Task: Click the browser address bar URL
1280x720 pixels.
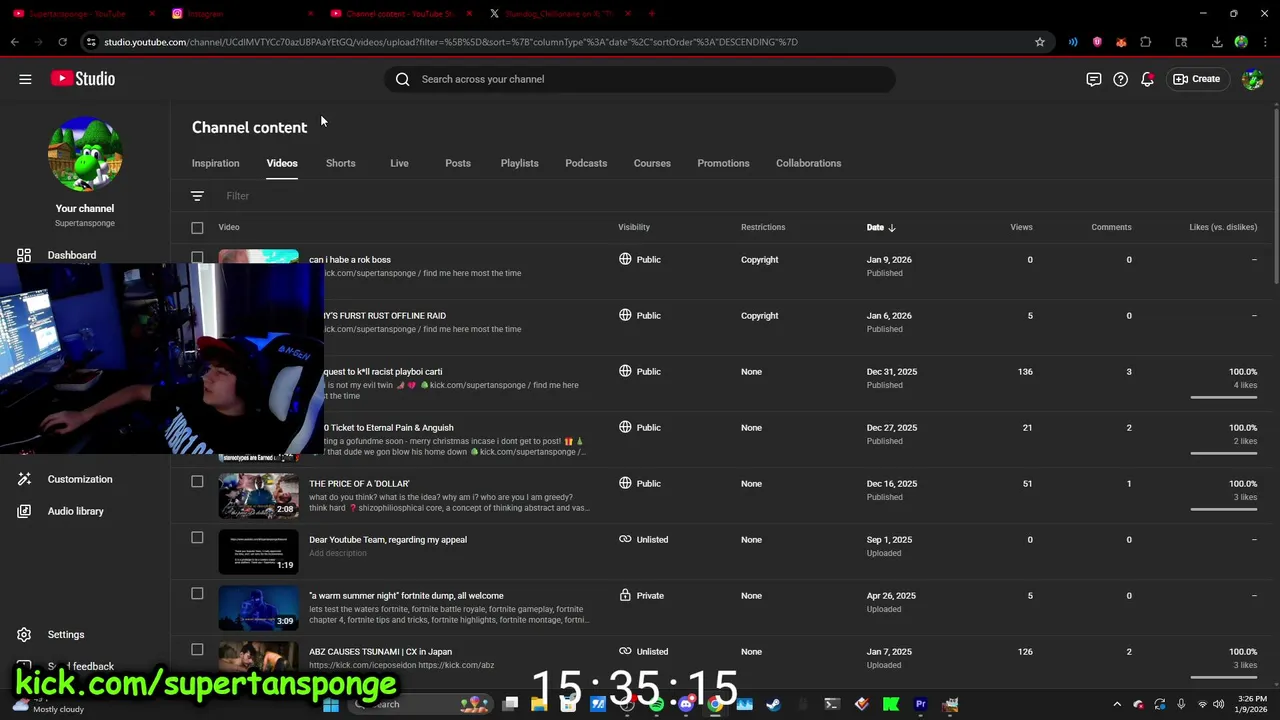Action: [451, 42]
